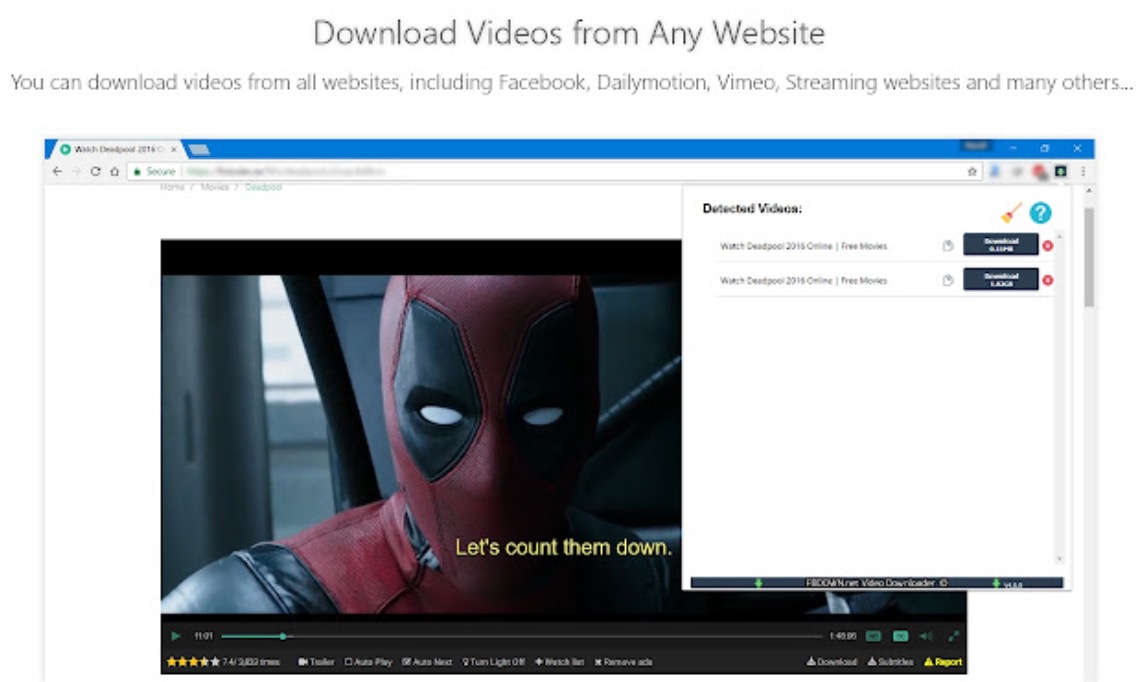
Task: Select the Watch Deadpool 2016 browser tab
Action: pos(115,149)
